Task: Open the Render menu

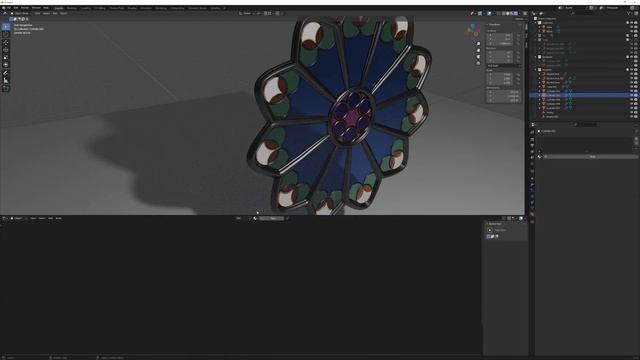Action: pyautogui.click(x=25, y=8)
